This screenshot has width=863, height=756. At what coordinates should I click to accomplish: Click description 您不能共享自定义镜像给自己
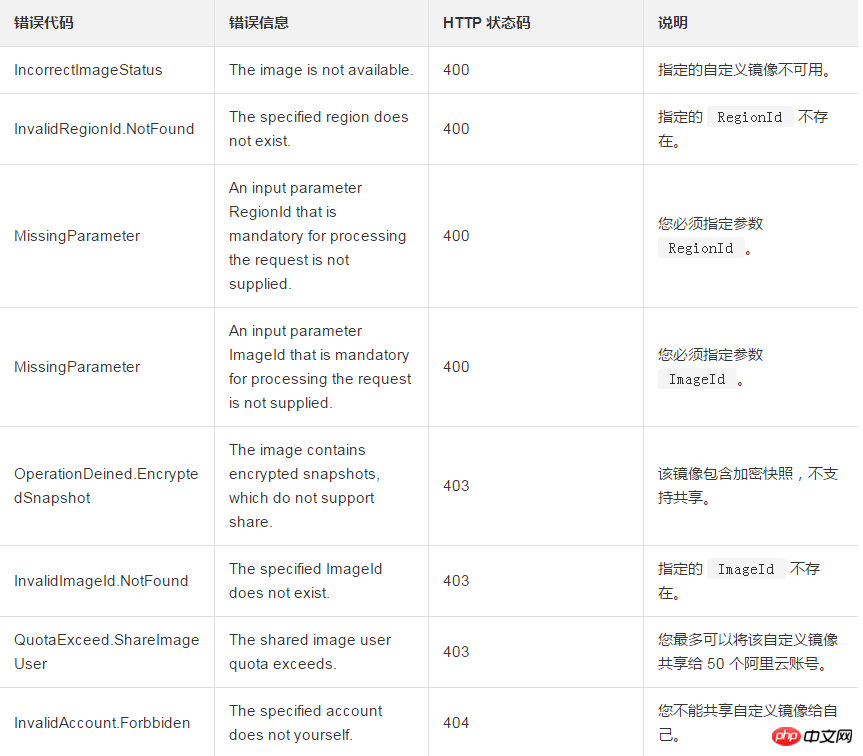[x=748, y=723]
